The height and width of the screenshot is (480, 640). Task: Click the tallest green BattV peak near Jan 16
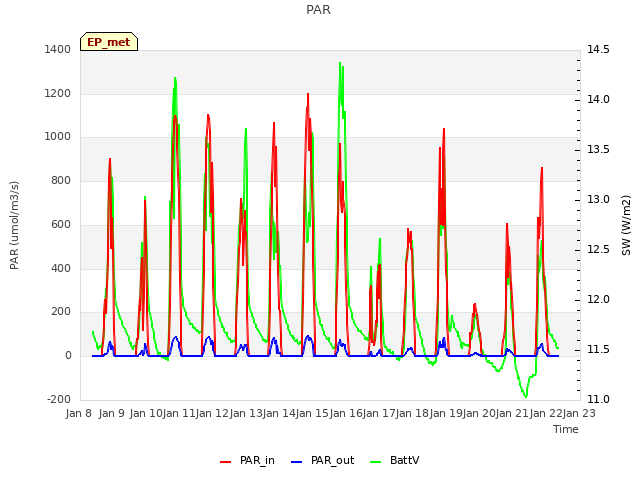tap(340, 64)
